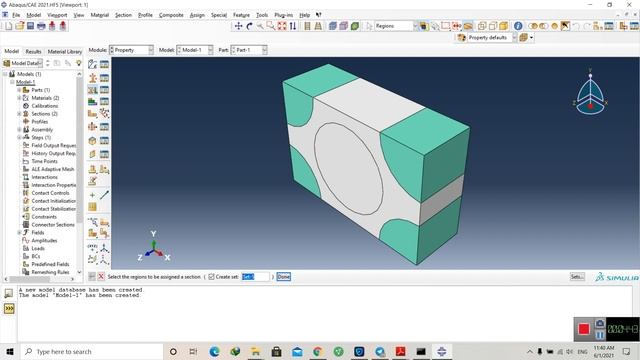Image resolution: width=640 pixels, height=360 pixels.
Task: Open the Assign menu
Action: point(197,15)
